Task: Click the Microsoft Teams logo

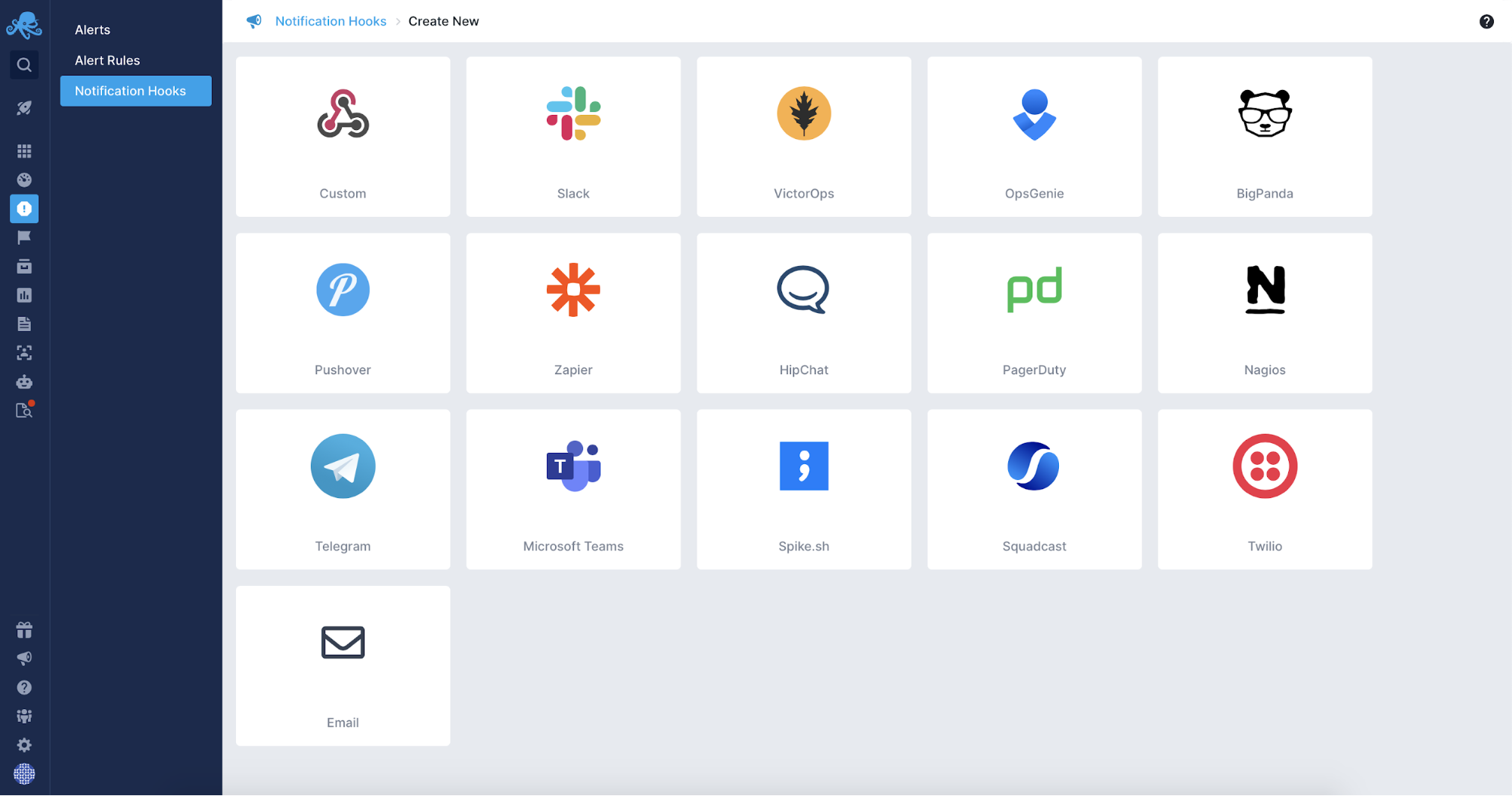Action: 573,466
